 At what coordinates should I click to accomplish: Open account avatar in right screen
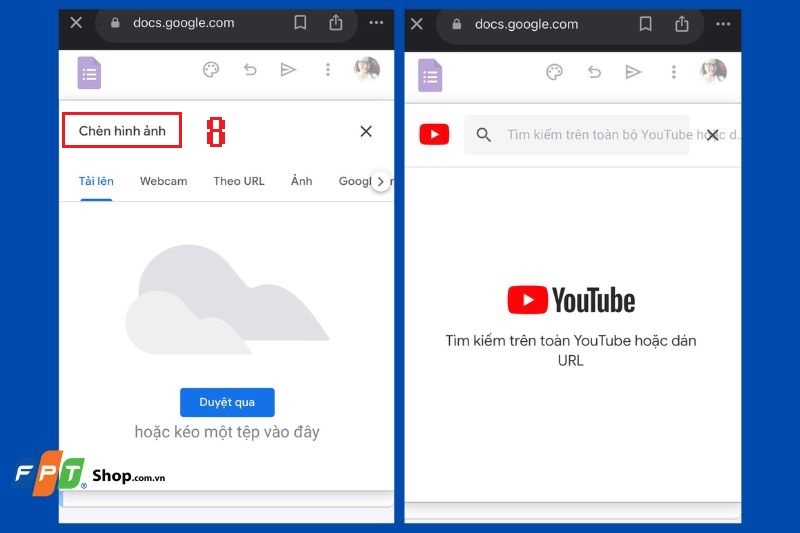pos(713,71)
